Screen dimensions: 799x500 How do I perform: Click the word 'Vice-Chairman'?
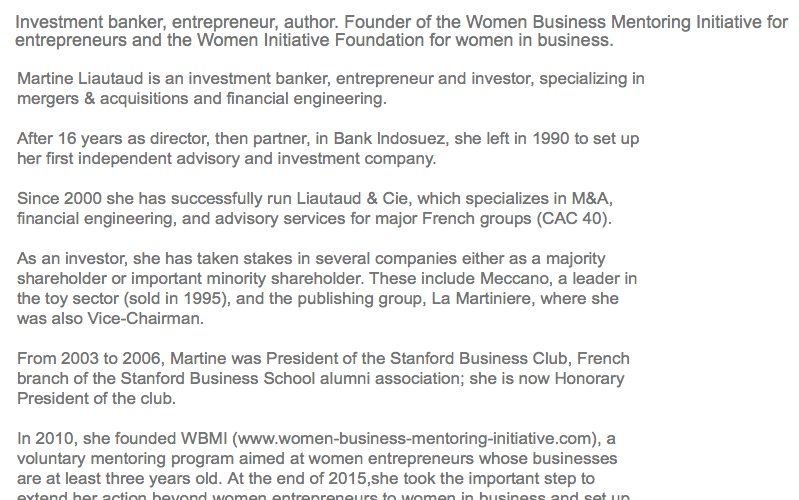(x=143, y=319)
